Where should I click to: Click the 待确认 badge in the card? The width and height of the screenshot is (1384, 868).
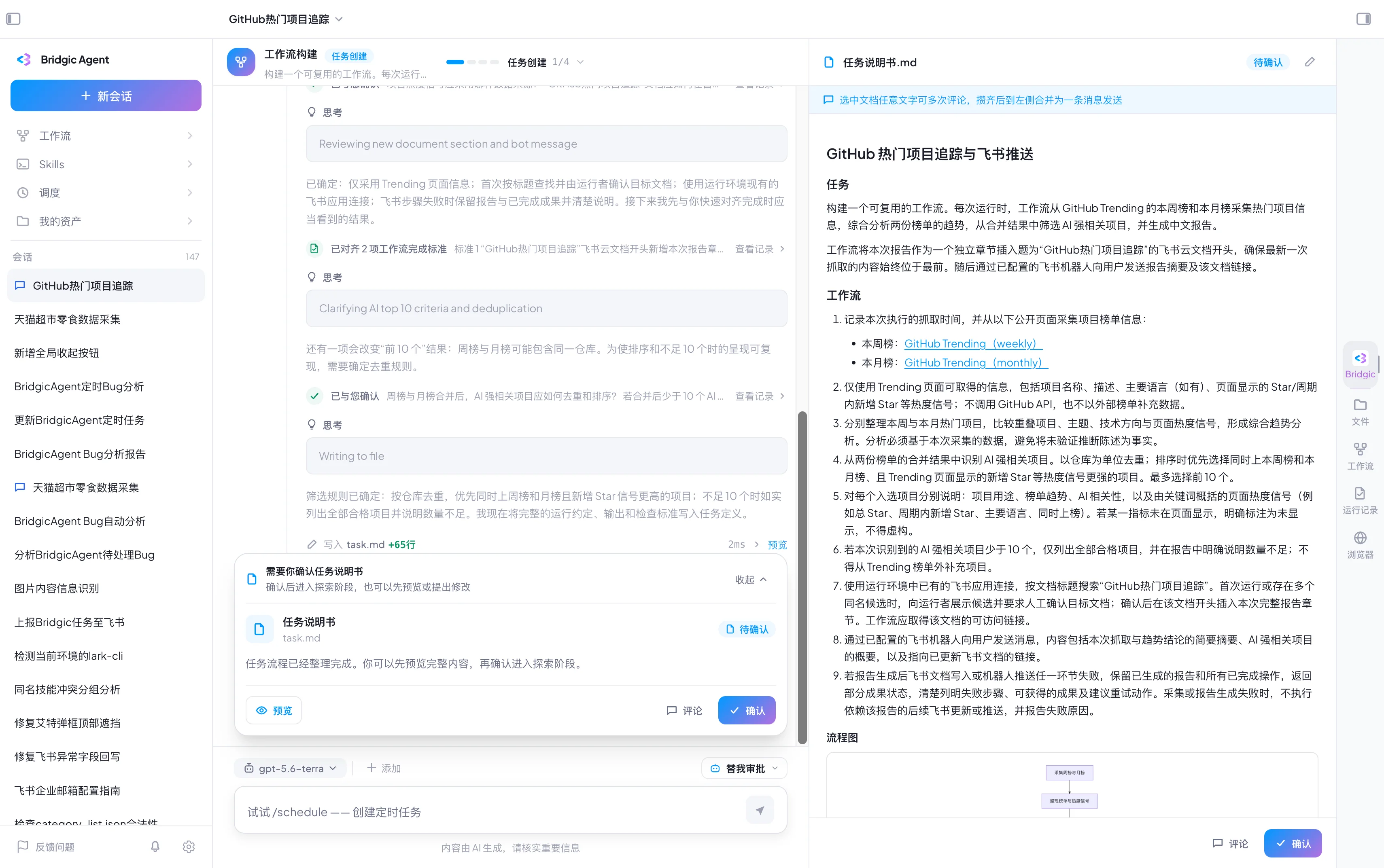click(x=747, y=629)
